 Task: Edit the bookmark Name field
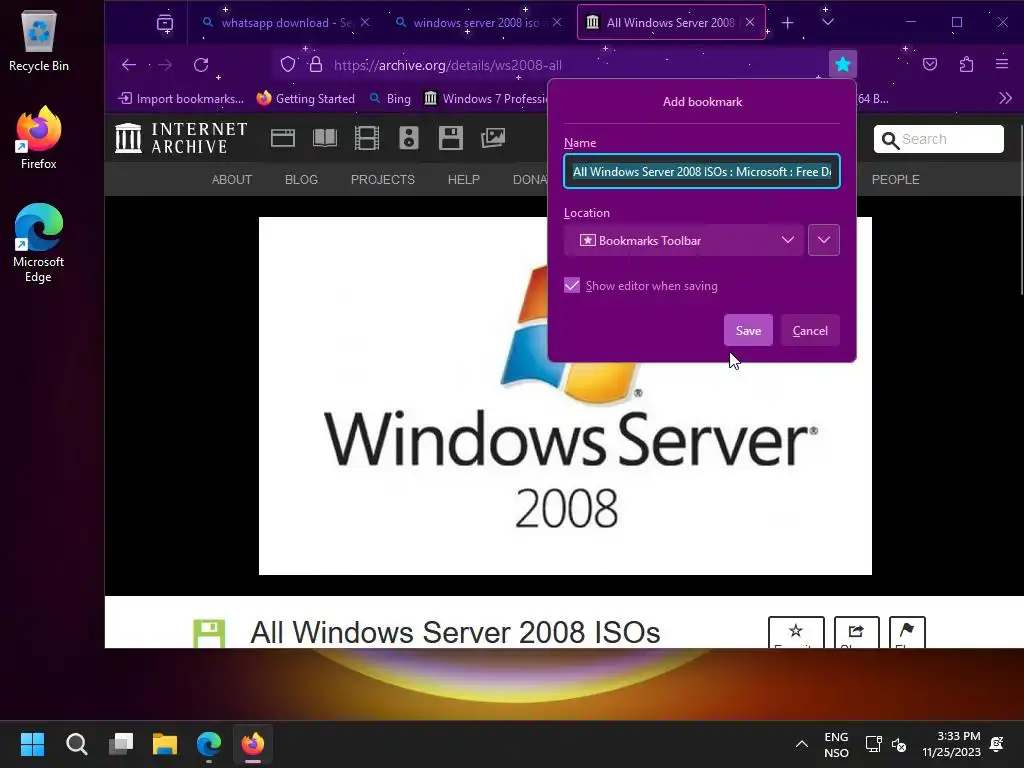click(701, 172)
